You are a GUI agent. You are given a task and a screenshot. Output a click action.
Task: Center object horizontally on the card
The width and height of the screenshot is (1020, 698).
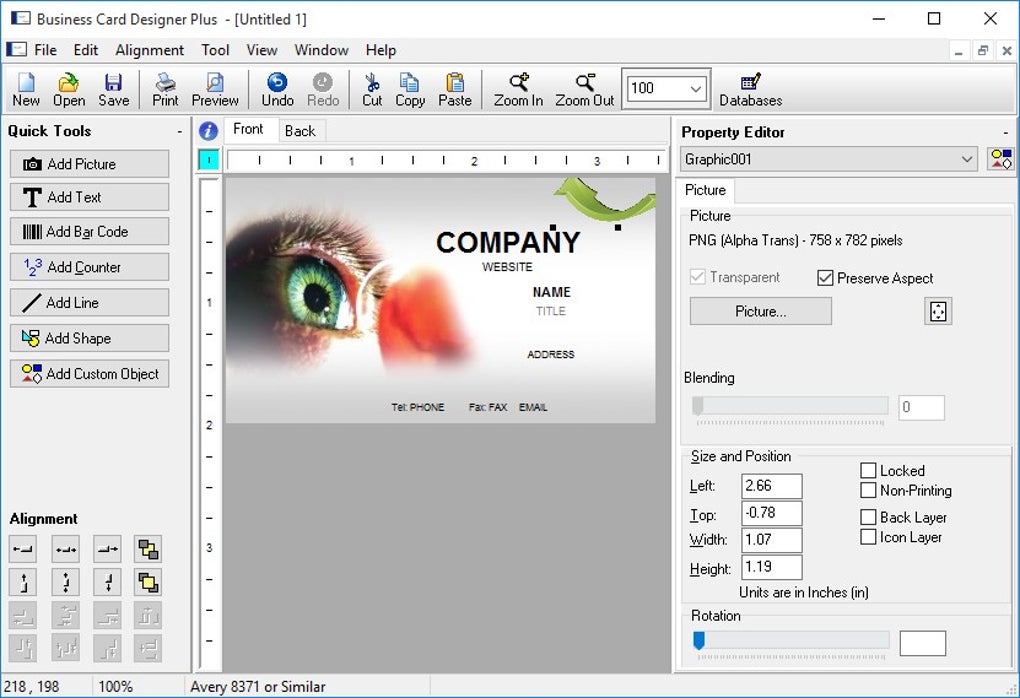coord(66,549)
